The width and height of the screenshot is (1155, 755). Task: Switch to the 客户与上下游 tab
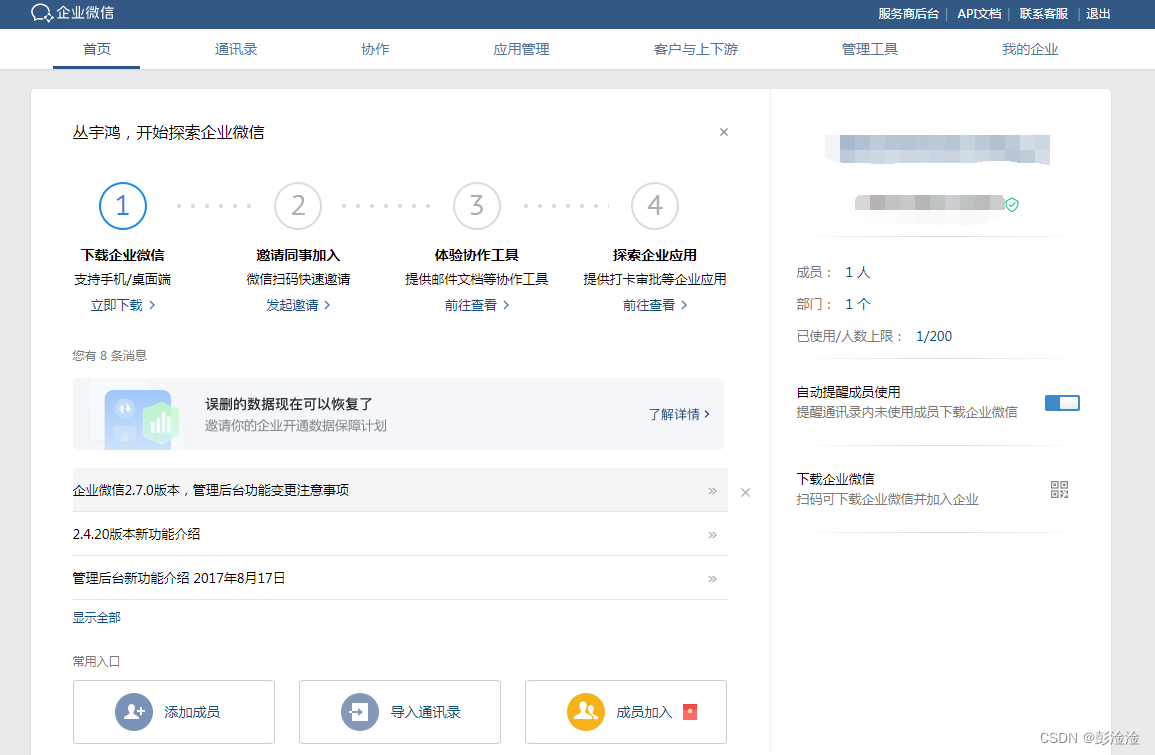pos(695,49)
